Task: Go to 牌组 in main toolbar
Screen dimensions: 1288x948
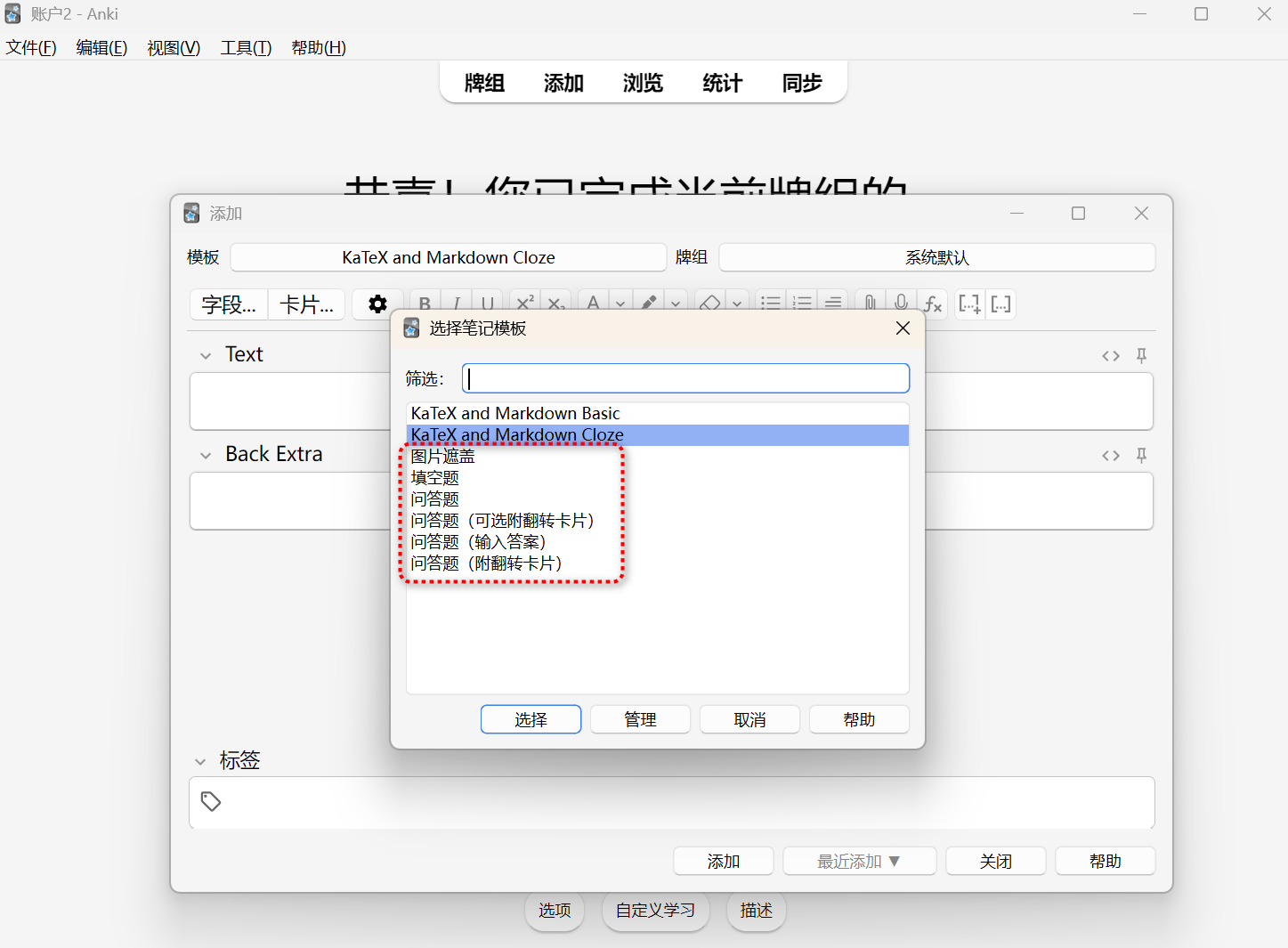Action: (484, 83)
